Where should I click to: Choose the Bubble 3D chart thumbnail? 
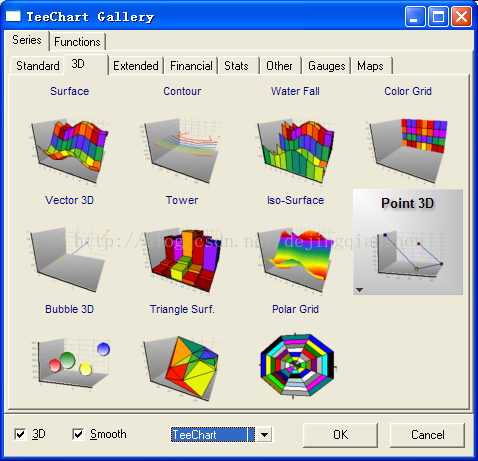[x=70, y=365]
